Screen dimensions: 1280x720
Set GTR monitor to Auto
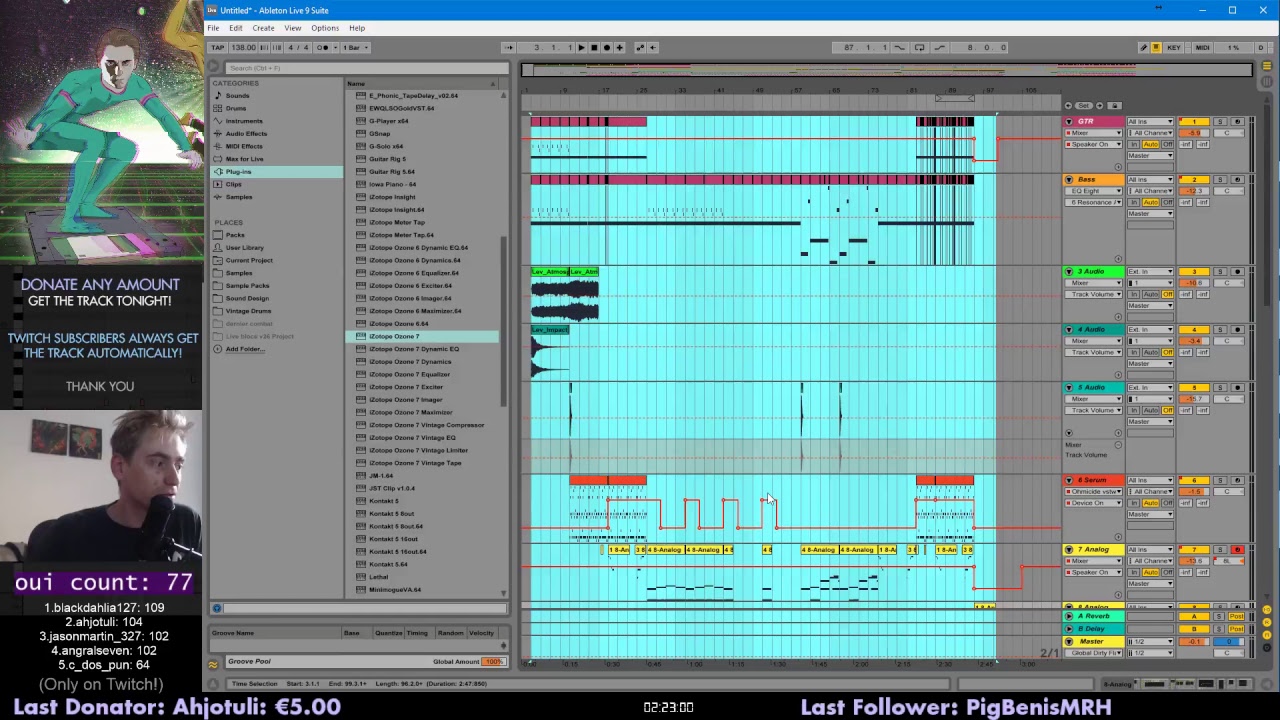[1150, 145]
